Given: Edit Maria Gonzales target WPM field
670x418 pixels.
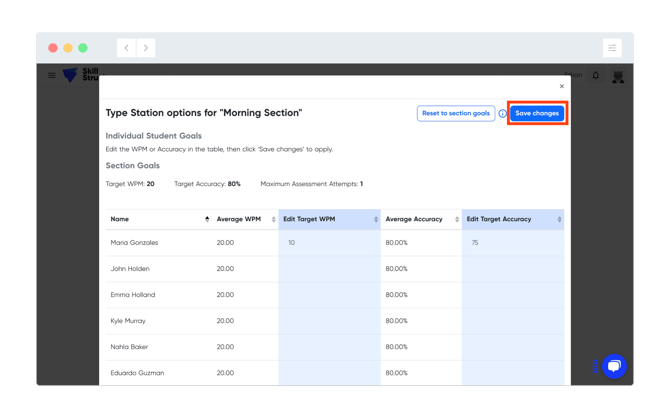Looking at the screenshot, I should [x=329, y=243].
